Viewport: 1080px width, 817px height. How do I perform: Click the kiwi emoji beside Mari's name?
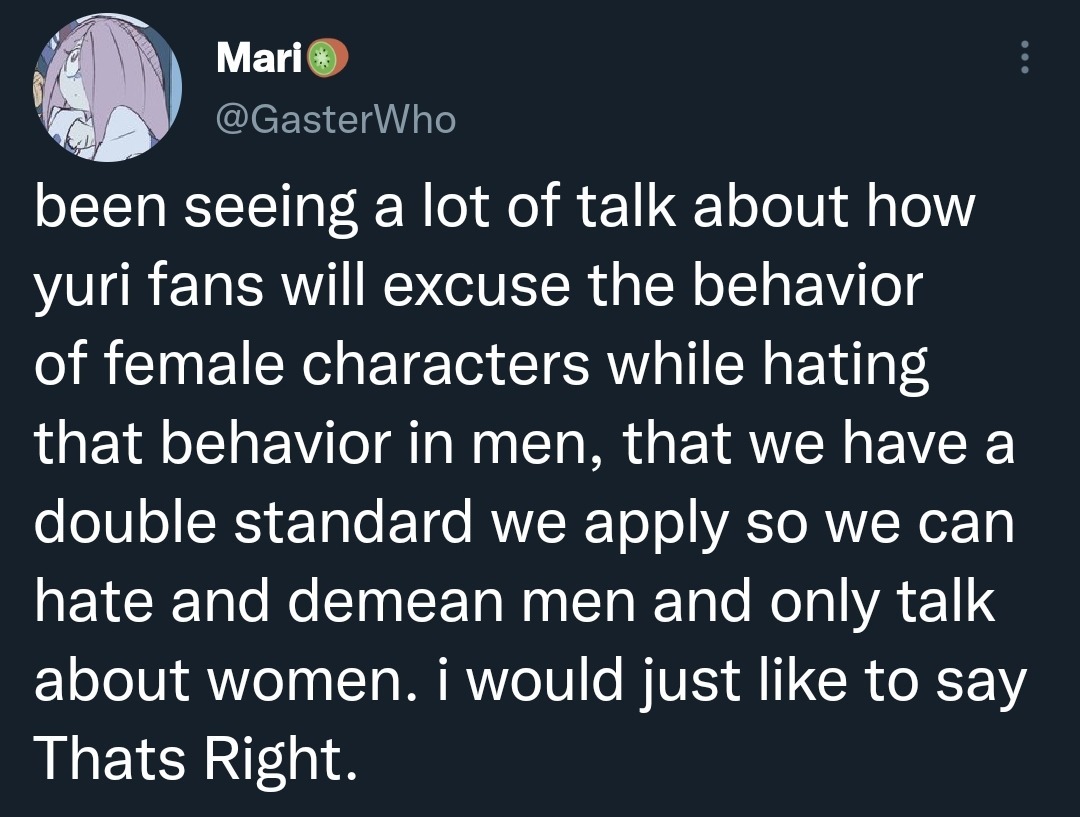point(320,60)
